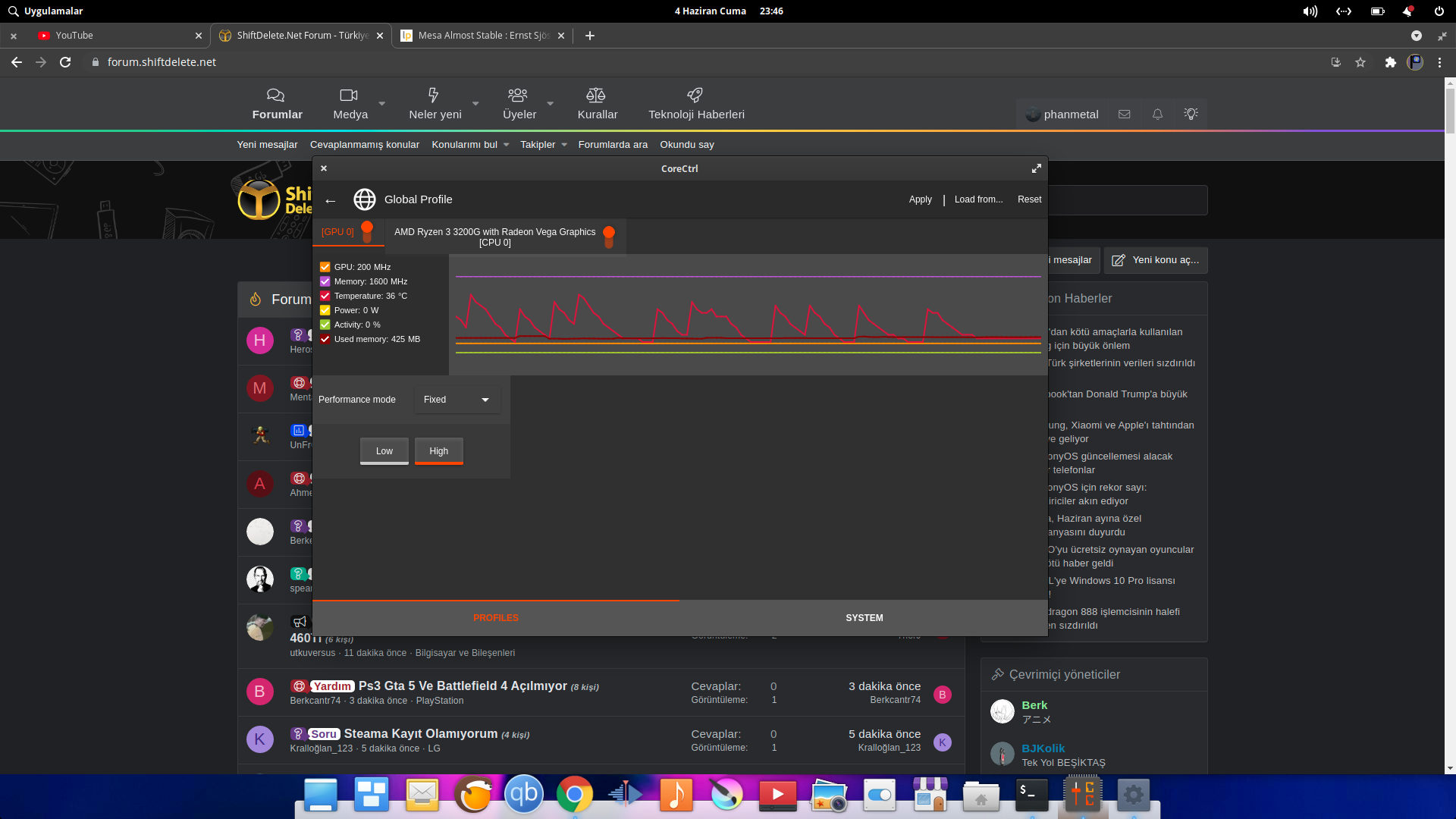Bookmark page with star icon
The image size is (1456, 819).
tap(1360, 62)
